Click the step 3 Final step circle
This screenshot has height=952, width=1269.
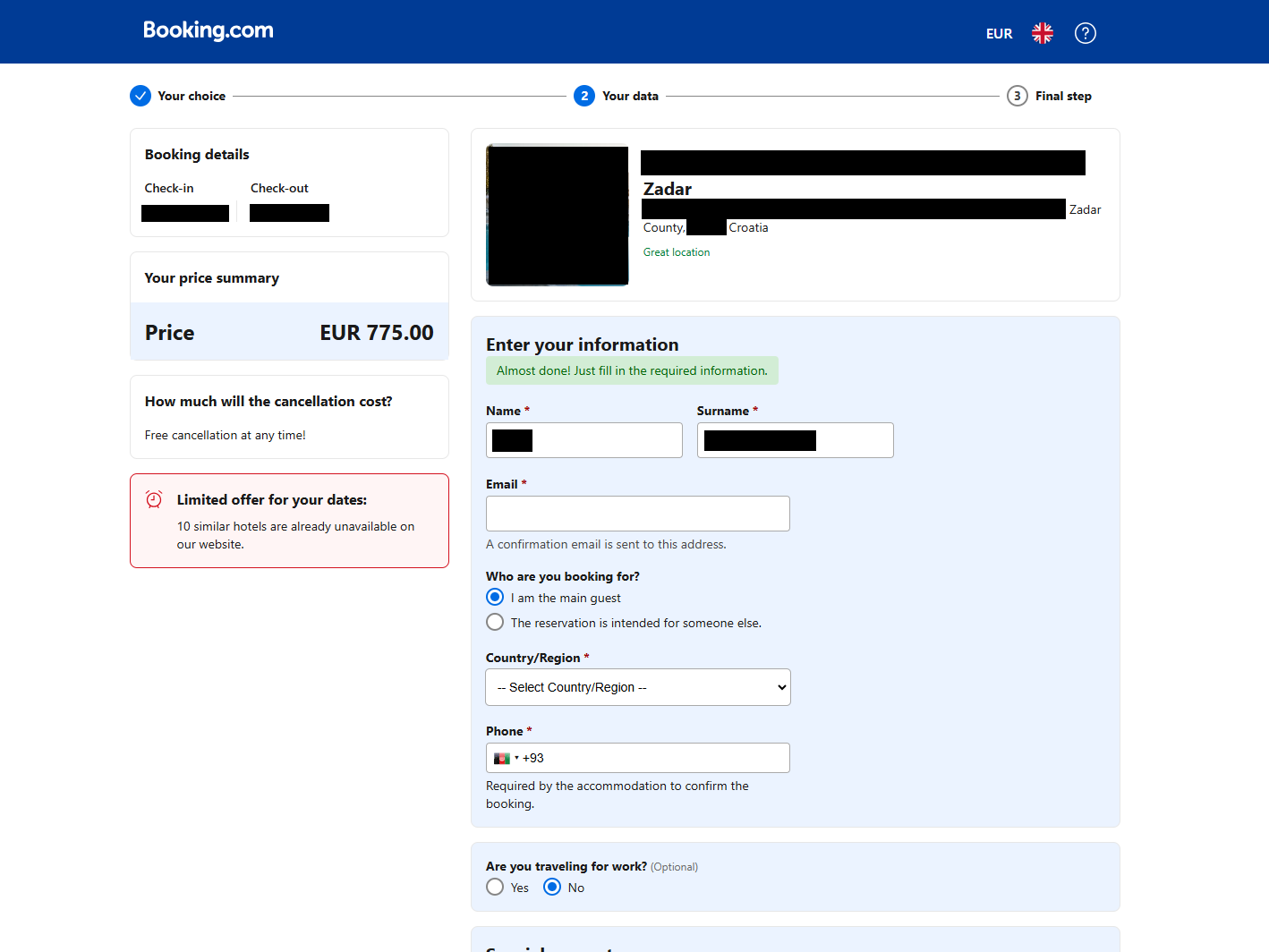(x=1018, y=96)
